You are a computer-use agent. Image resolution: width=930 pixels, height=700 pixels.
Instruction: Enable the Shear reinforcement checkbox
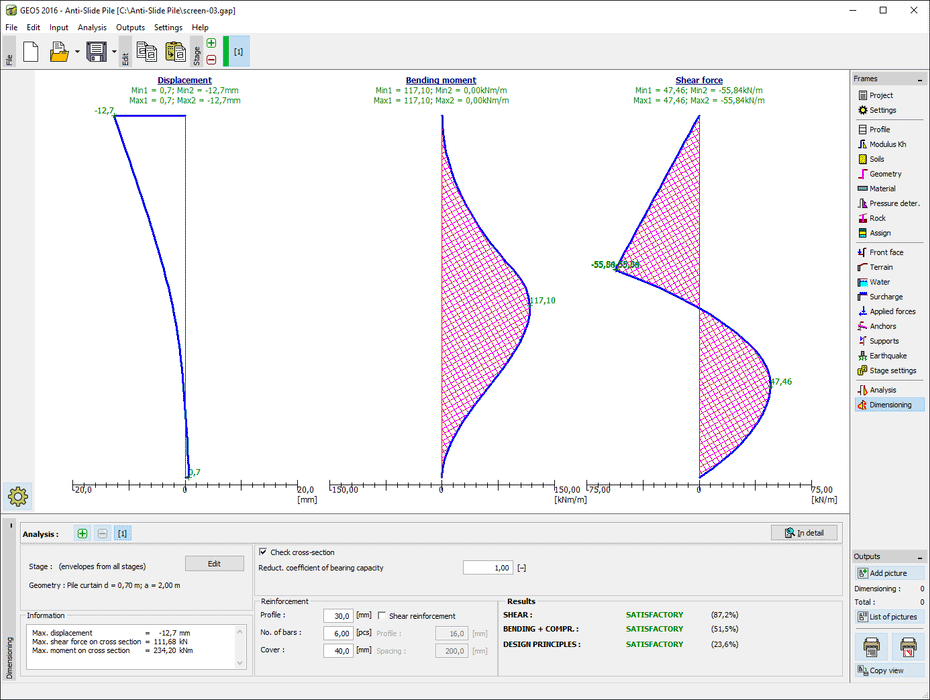[381, 616]
